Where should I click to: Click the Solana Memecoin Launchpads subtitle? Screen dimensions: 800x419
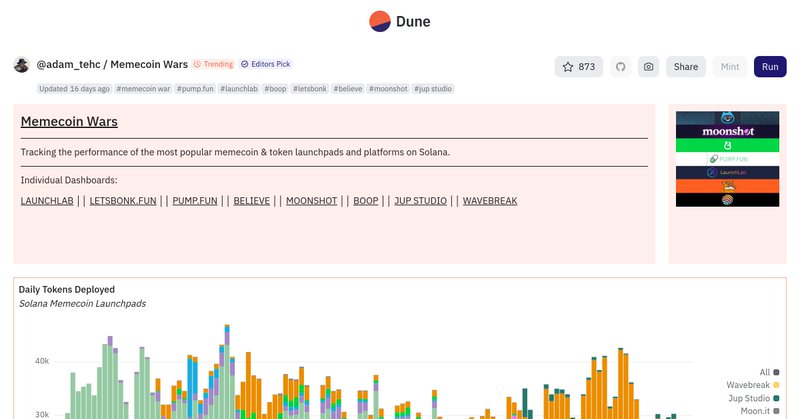(x=83, y=304)
